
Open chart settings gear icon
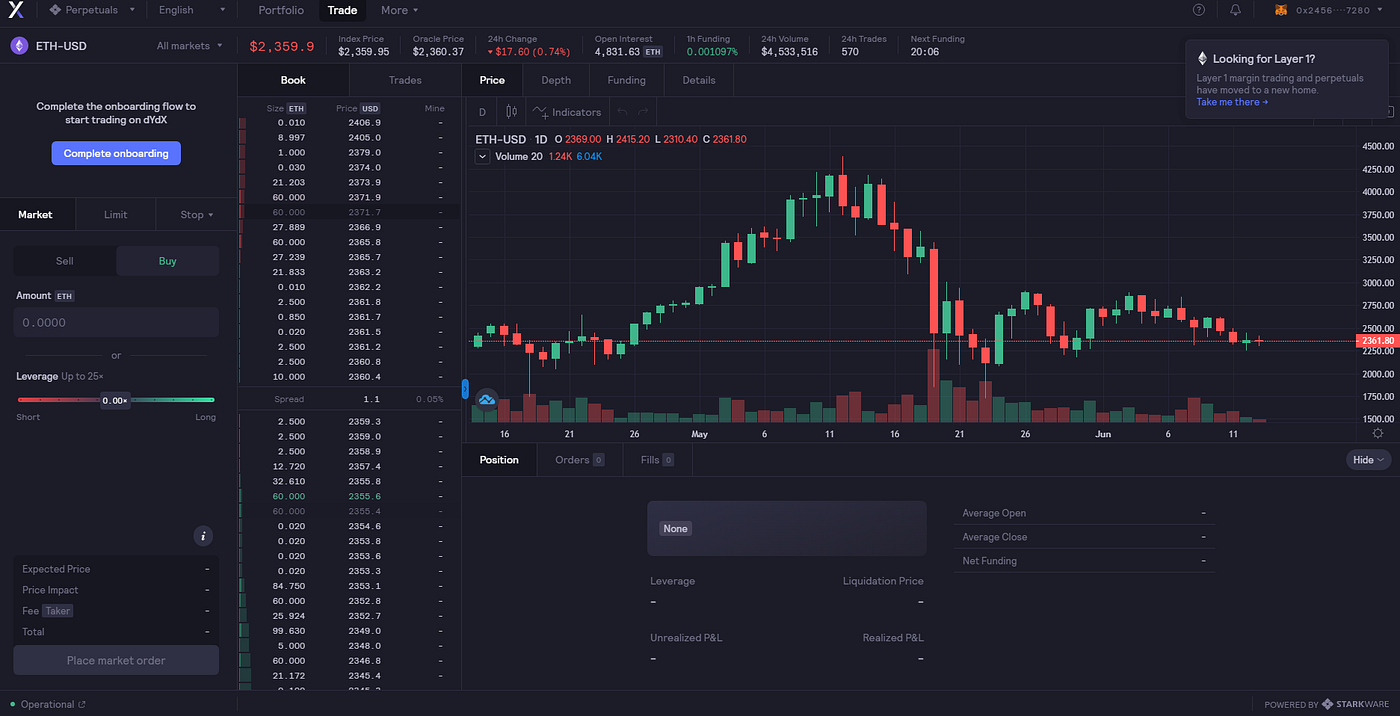click(x=1378, y=433)
